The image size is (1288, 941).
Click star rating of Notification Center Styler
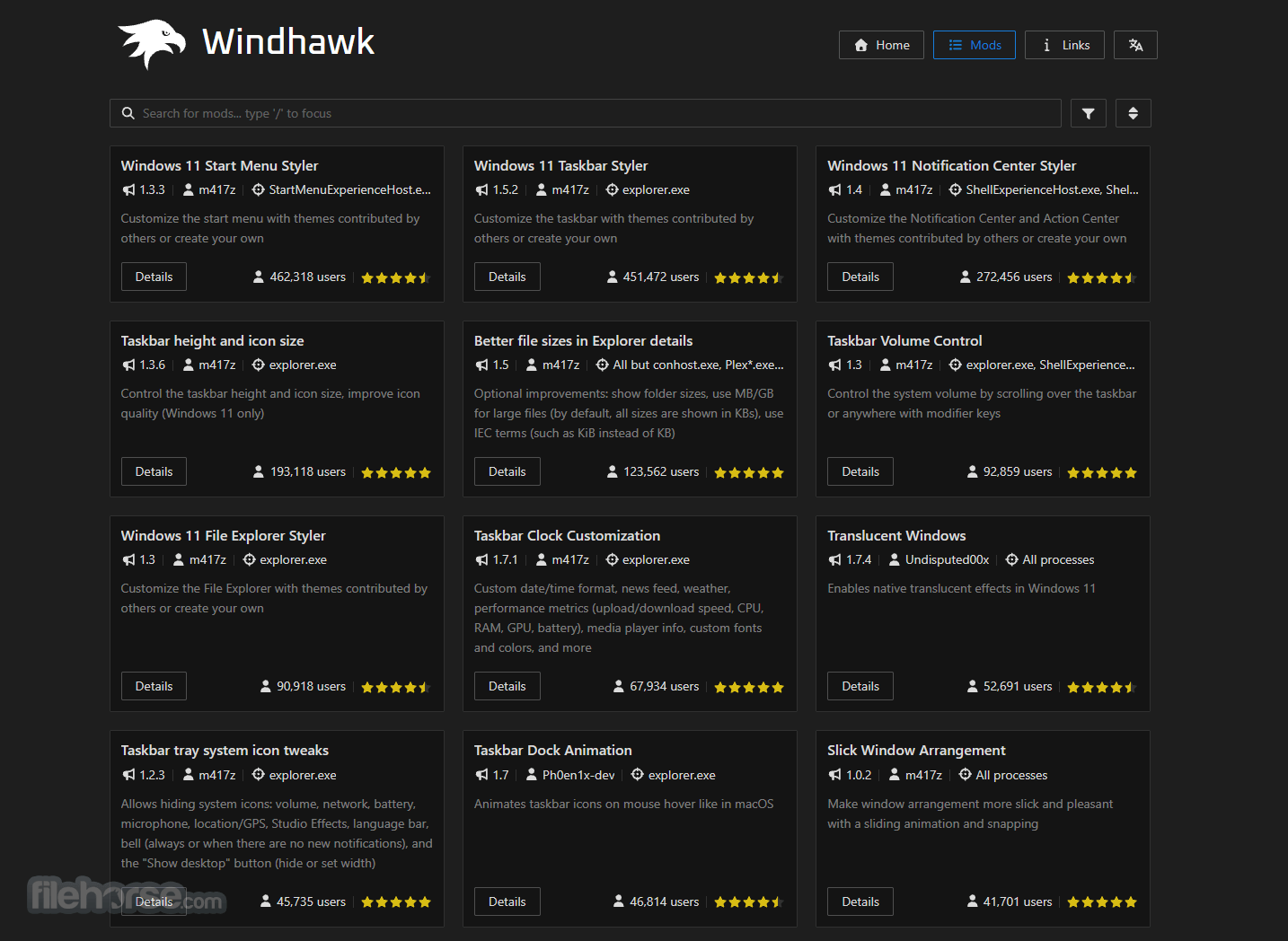pos(1102,277)
